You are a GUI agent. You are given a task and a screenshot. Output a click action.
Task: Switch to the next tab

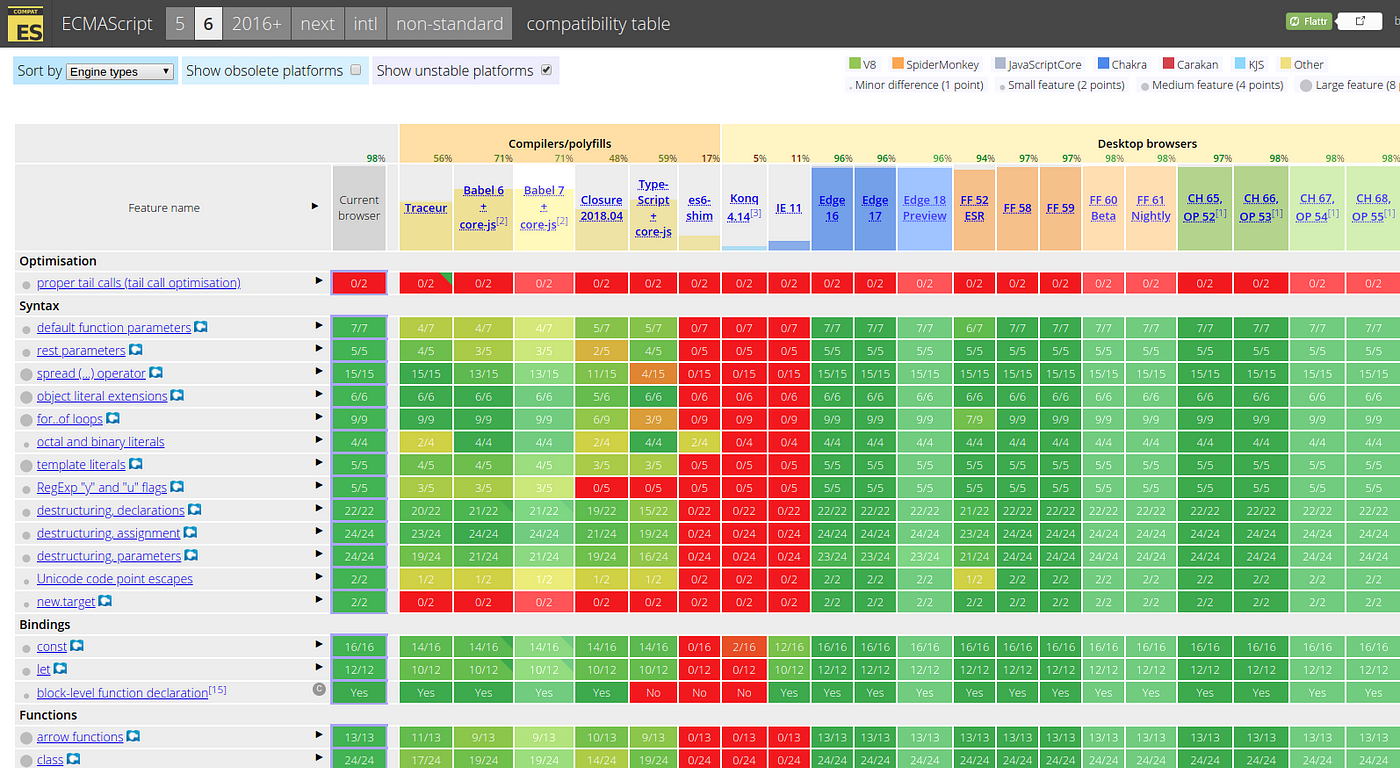coord(317,24)
